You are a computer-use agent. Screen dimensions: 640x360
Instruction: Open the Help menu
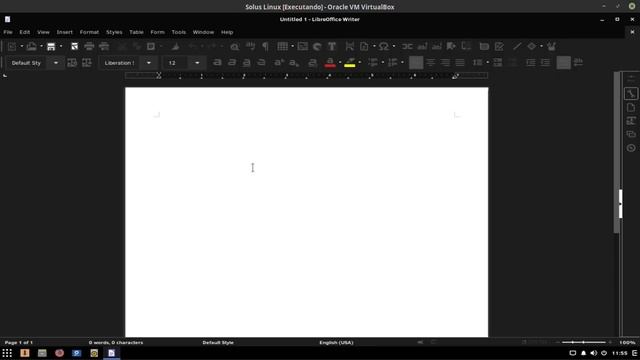point(227,32)
